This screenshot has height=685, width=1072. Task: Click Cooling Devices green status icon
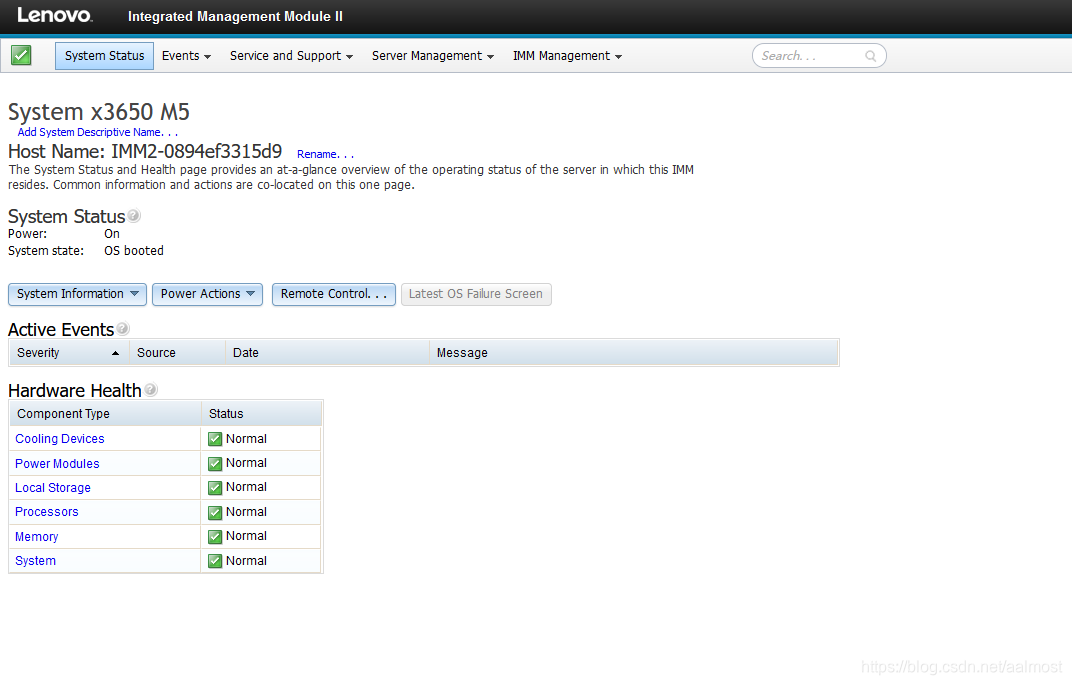click(215, 439)
